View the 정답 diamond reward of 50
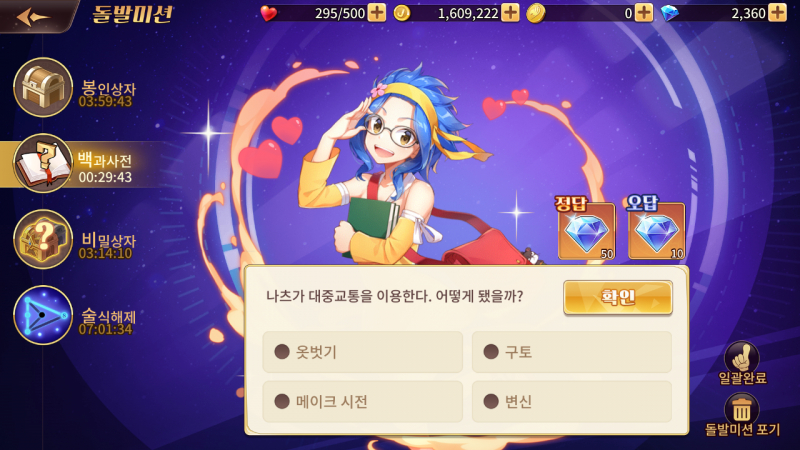Viewport: 800px width, 450px height. coord(586,231)
